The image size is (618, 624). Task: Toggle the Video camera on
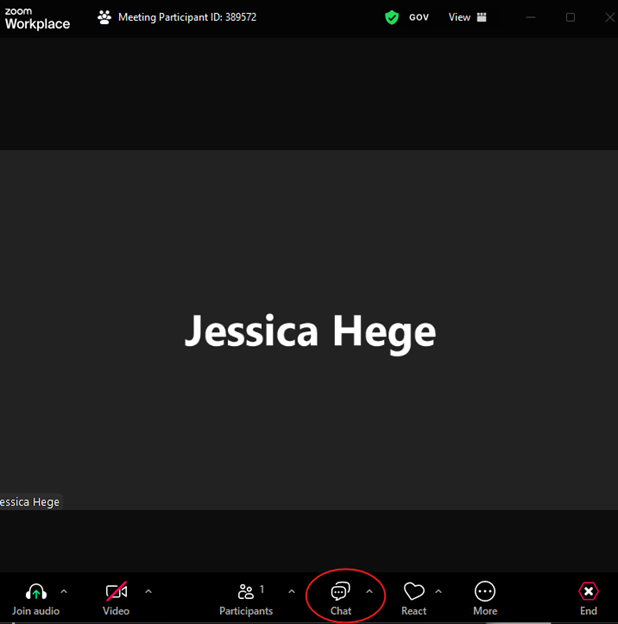[x=116, y=592]
